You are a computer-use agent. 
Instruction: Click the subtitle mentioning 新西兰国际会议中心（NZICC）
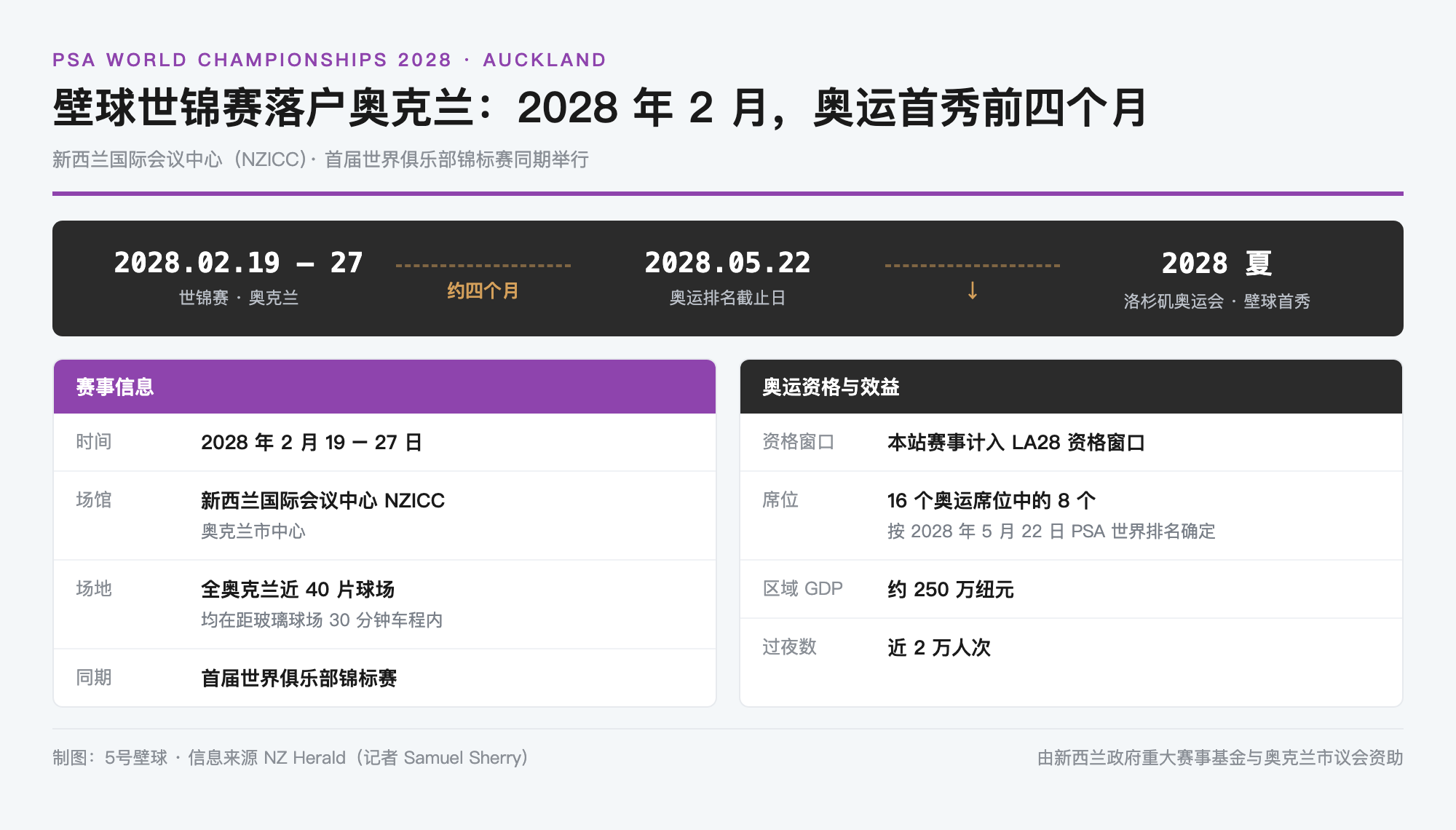tap(320, 159)
